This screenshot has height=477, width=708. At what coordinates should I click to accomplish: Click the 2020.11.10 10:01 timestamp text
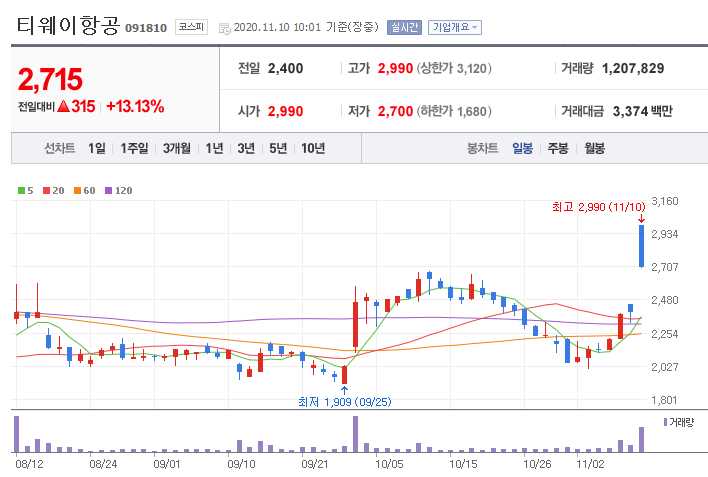pyautogui.click(x=277, y=27)
